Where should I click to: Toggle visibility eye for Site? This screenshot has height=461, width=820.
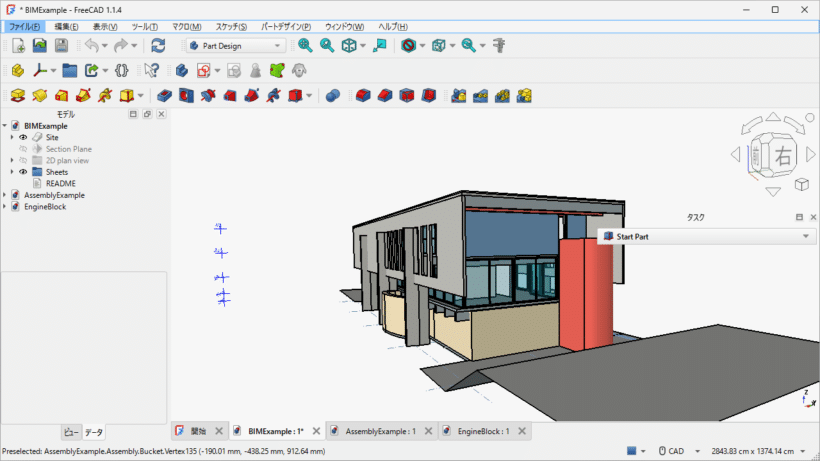(x=23, y=137)
